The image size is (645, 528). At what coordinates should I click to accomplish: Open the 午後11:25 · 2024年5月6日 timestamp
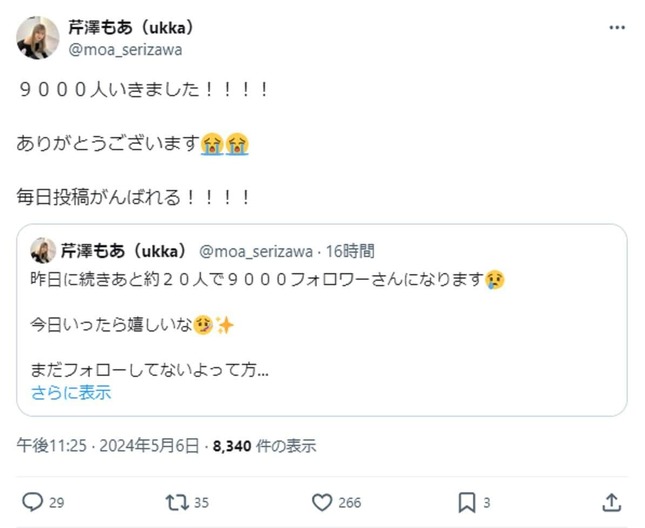click(x=108, y=445)
